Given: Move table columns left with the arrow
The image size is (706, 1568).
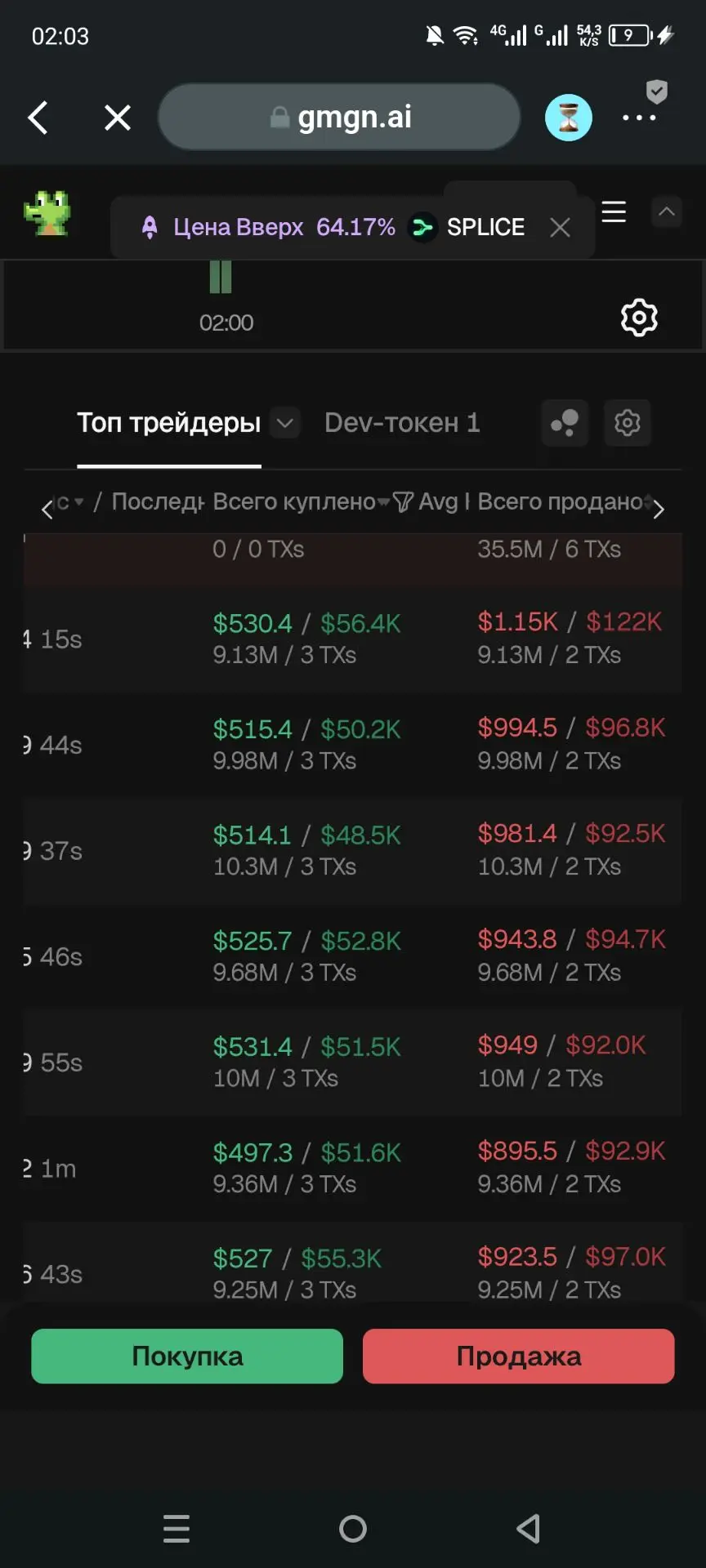Looking at the screenshot, I should pos(47,510).
